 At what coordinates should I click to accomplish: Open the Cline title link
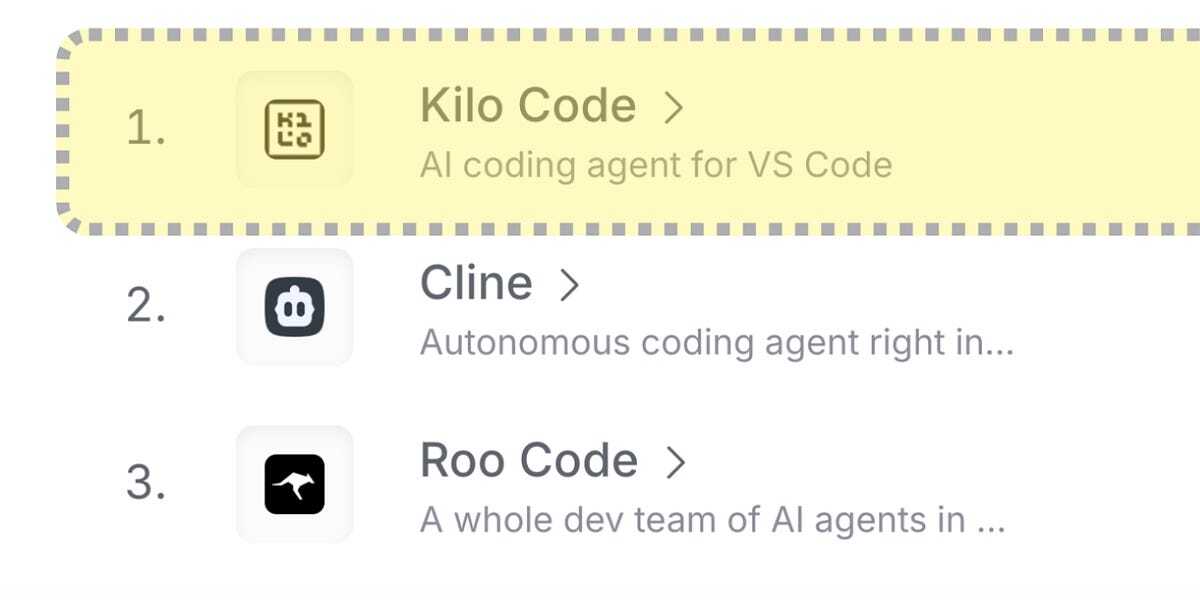pos(476,284)
